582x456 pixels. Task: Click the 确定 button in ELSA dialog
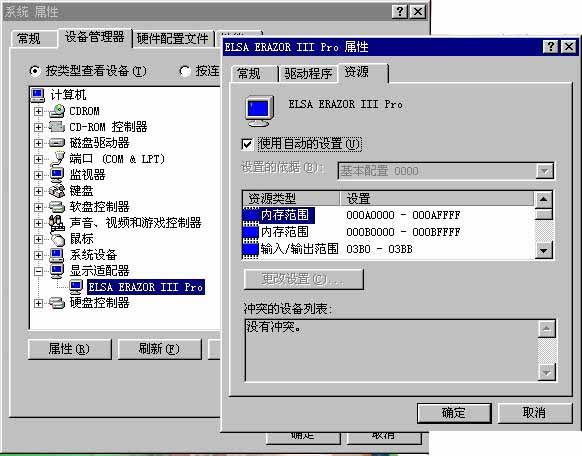click(x=454, y=413)
